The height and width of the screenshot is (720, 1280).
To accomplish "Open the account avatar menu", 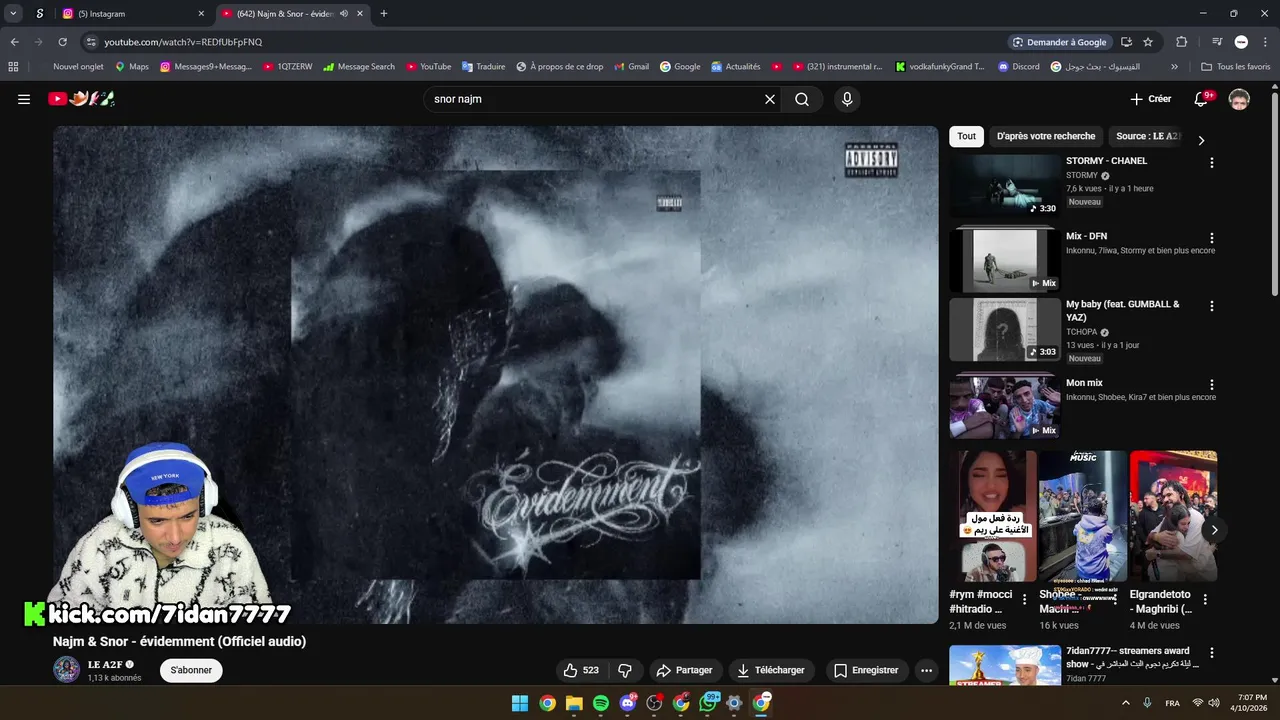I will coord(1239,99).
